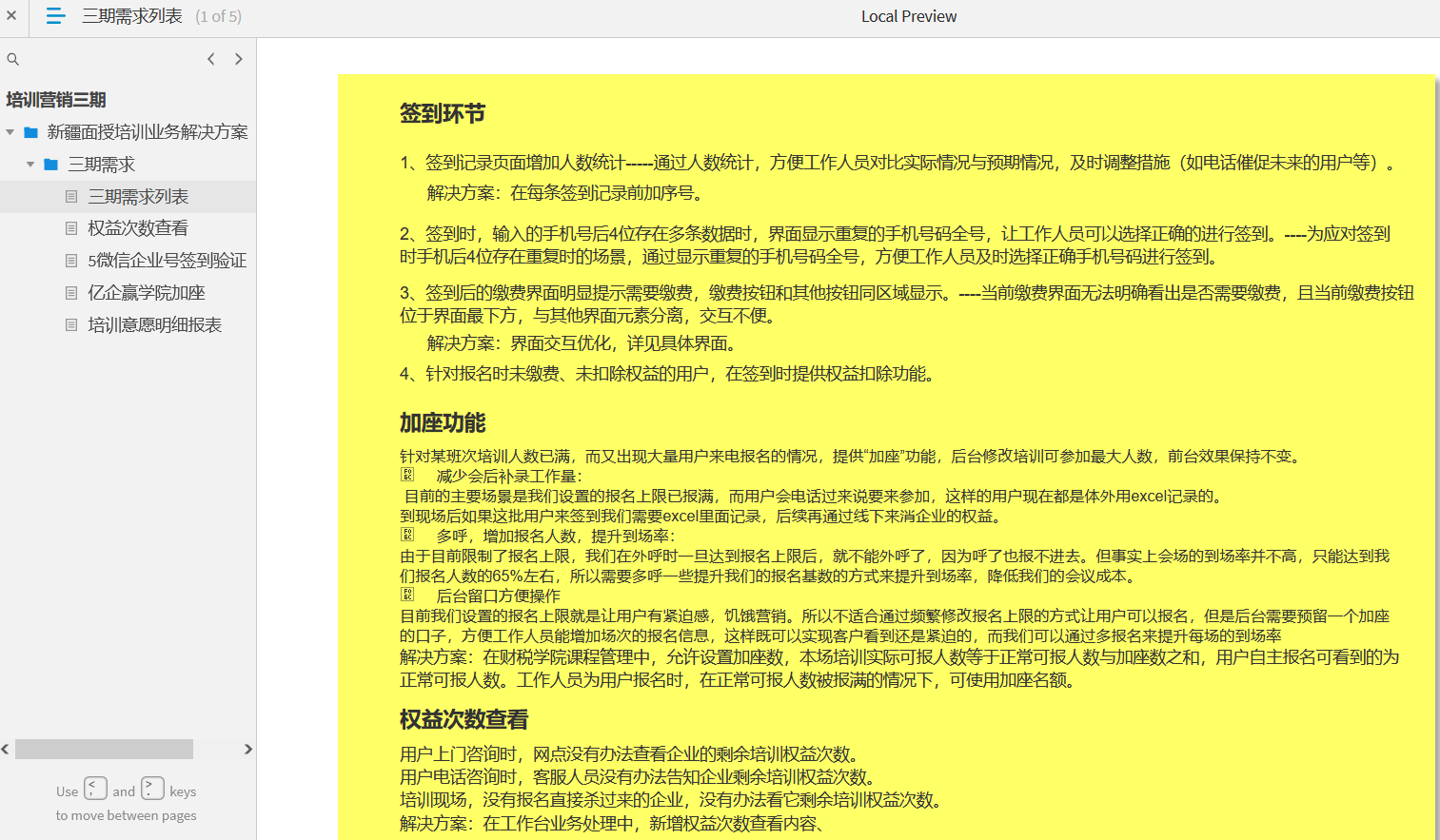Image resolution: width=1440 pixels, height=840 pixels.
Task: Click page icon beside 亿企赢学院加座
Action: pyautogui.click(x=71, y=293)
